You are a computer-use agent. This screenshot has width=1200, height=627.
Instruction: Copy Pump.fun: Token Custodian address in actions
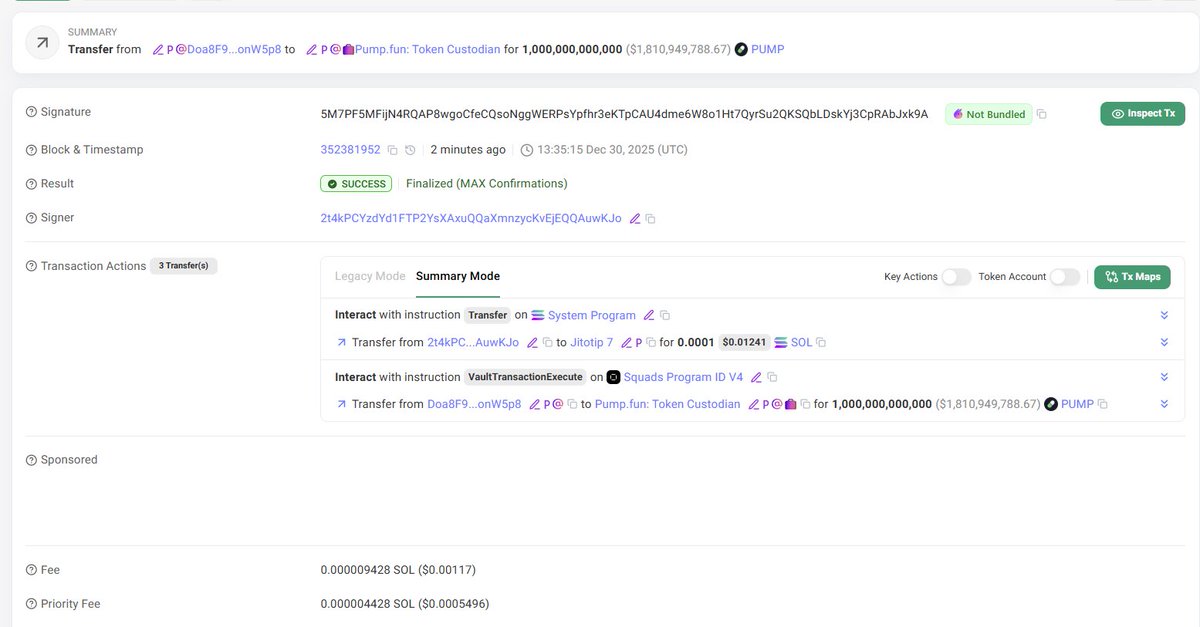pyautogui.click(x=806, y=404)
